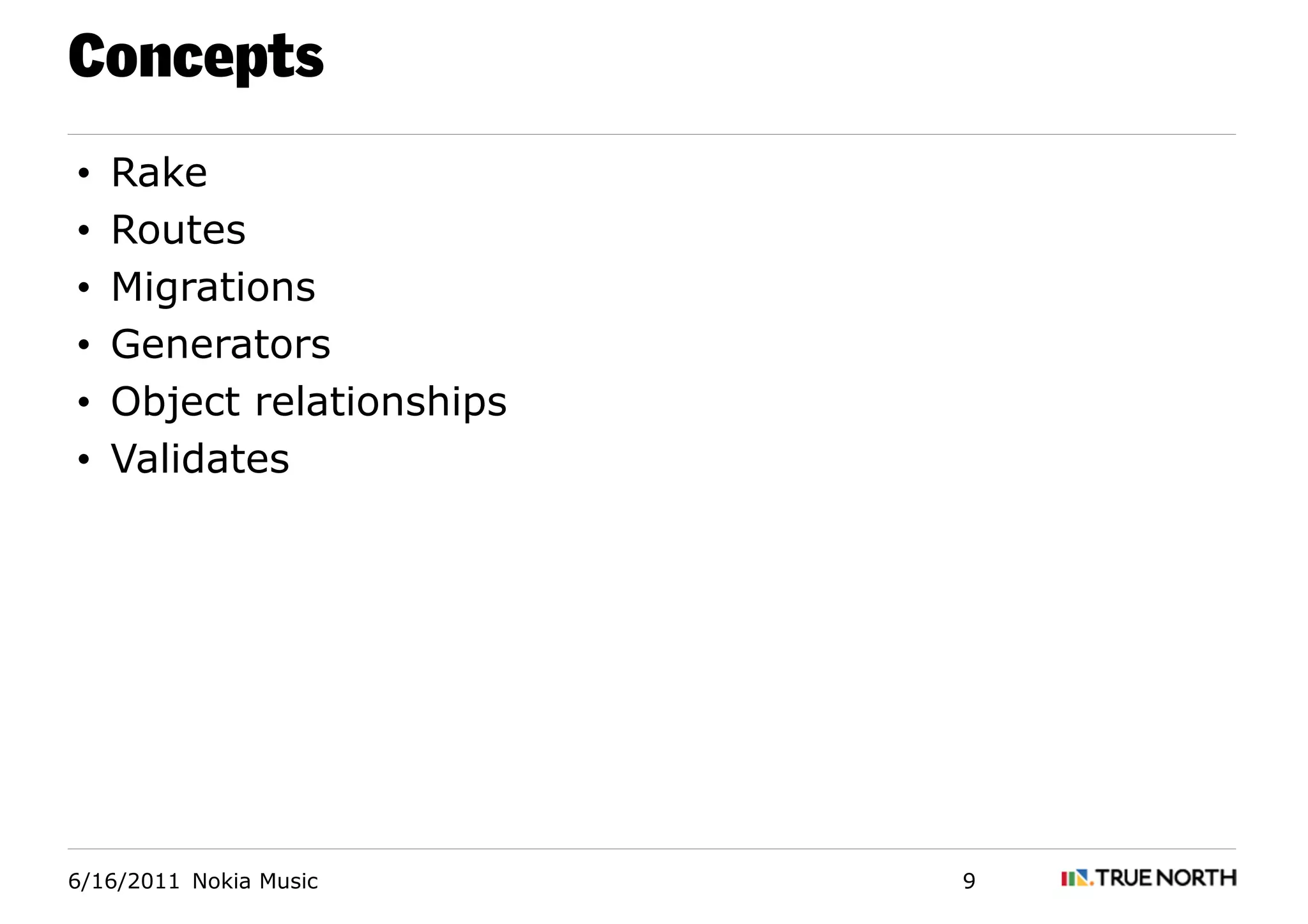Click the 6/16/2011 date in footer
The image size is (1308, 924).
coord(124,882)
